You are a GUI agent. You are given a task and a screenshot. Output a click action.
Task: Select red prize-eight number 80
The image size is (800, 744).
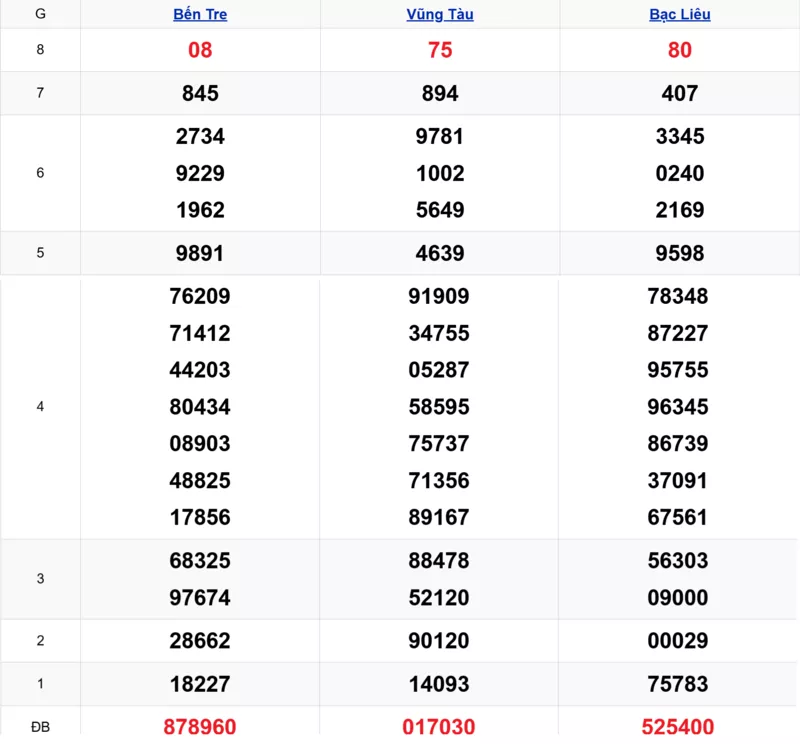coord(680,50)
